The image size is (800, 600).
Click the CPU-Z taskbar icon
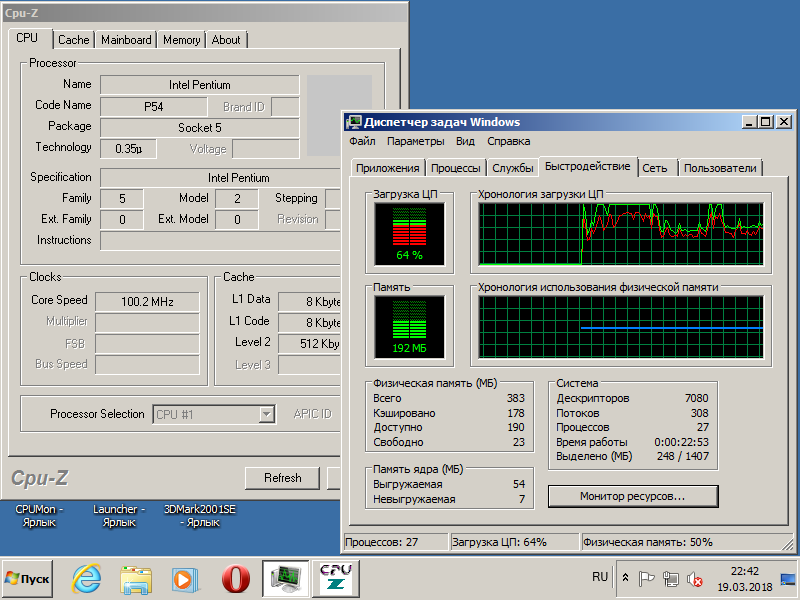(336, 578)
